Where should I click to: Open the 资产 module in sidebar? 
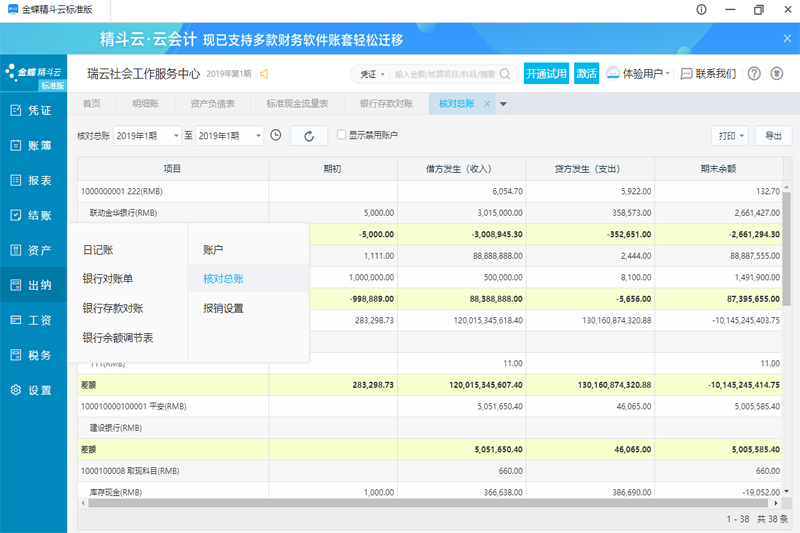[32, 250]
